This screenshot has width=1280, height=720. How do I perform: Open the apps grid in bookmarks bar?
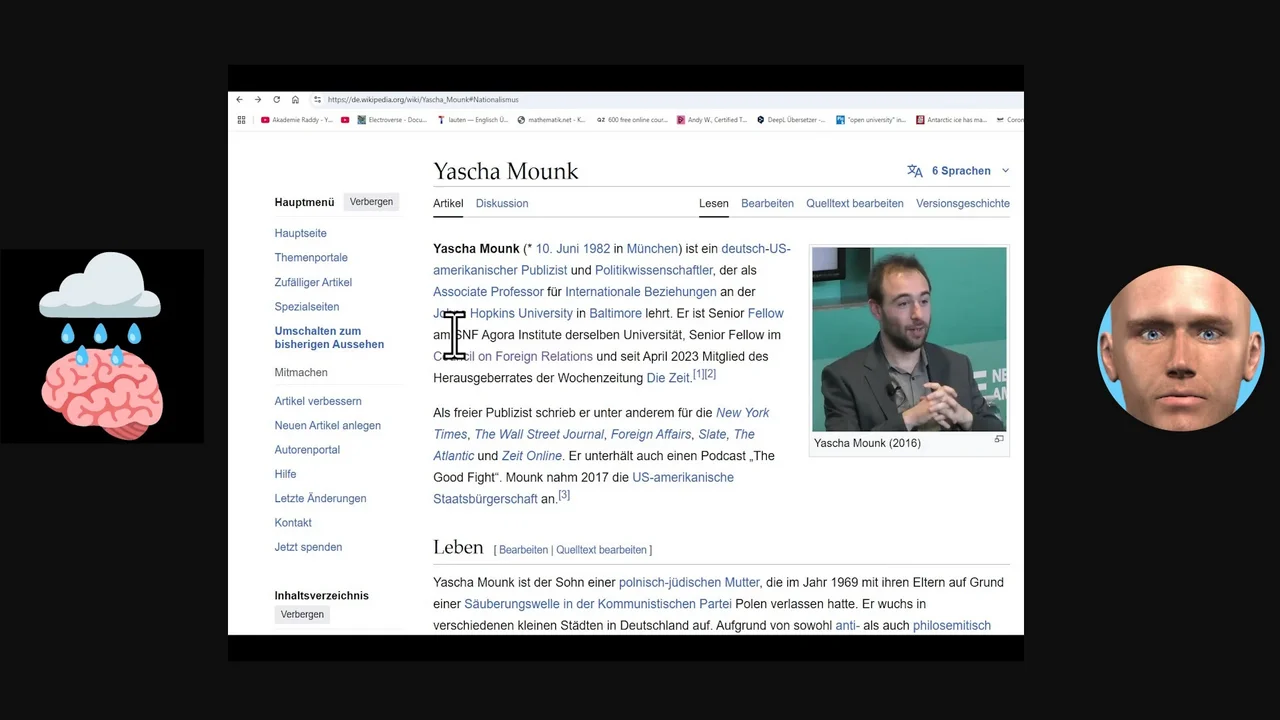pos(241,120)
